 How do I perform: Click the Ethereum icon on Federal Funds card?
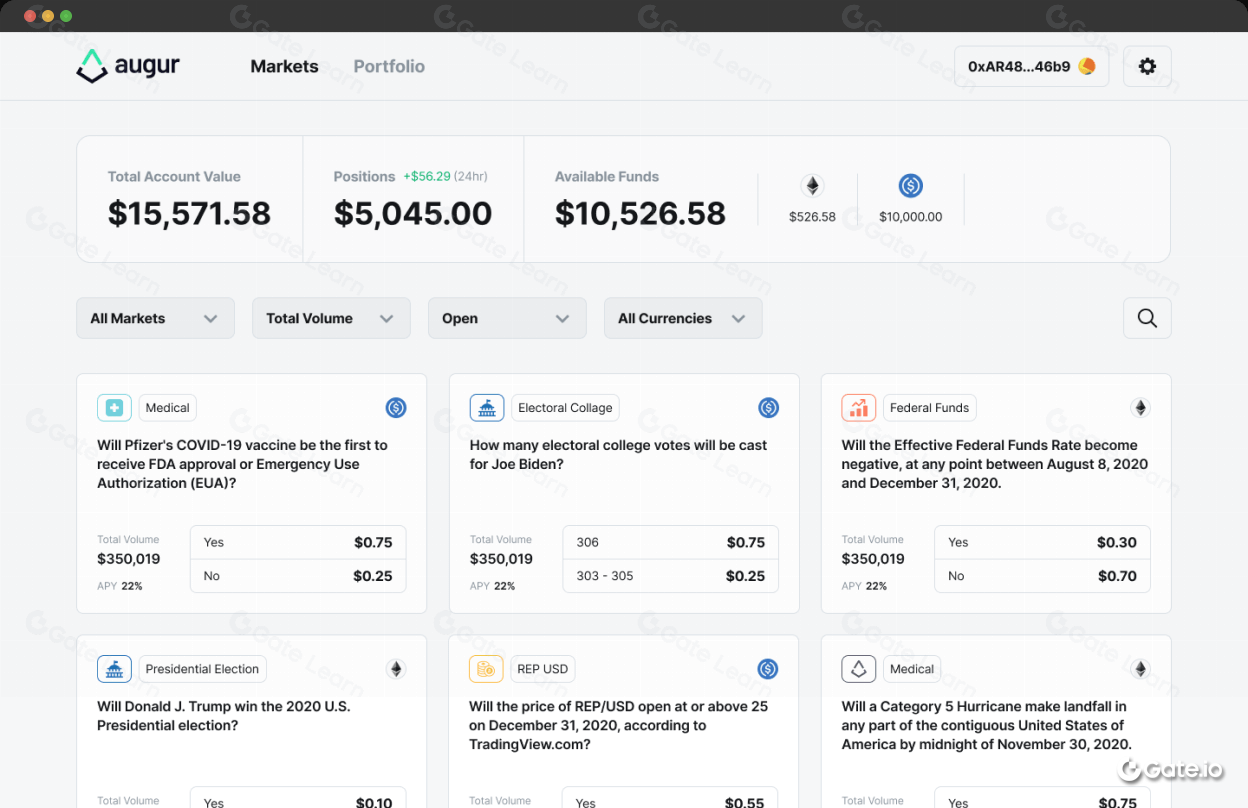1140,408
